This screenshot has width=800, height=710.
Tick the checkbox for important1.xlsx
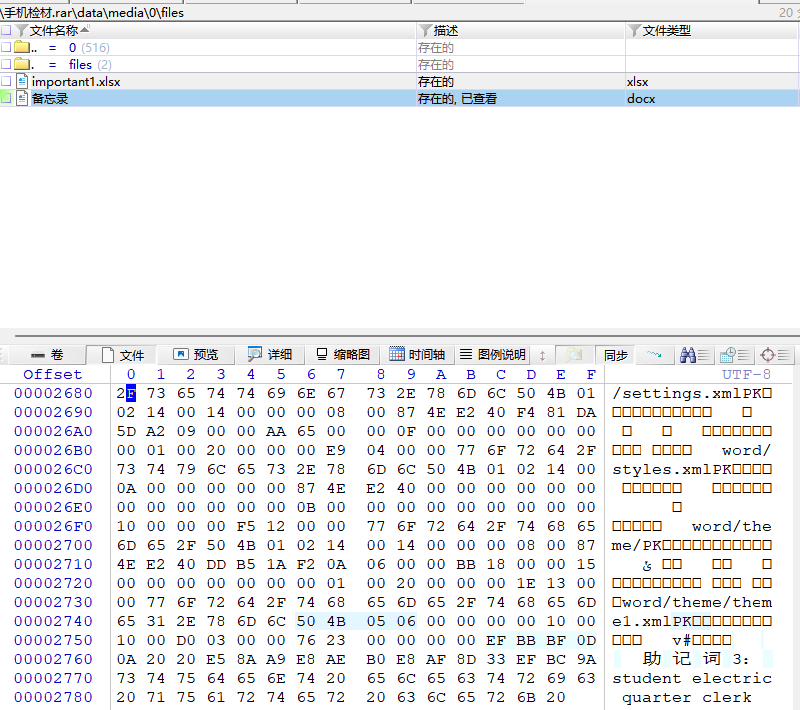click(x=7, y=81)
